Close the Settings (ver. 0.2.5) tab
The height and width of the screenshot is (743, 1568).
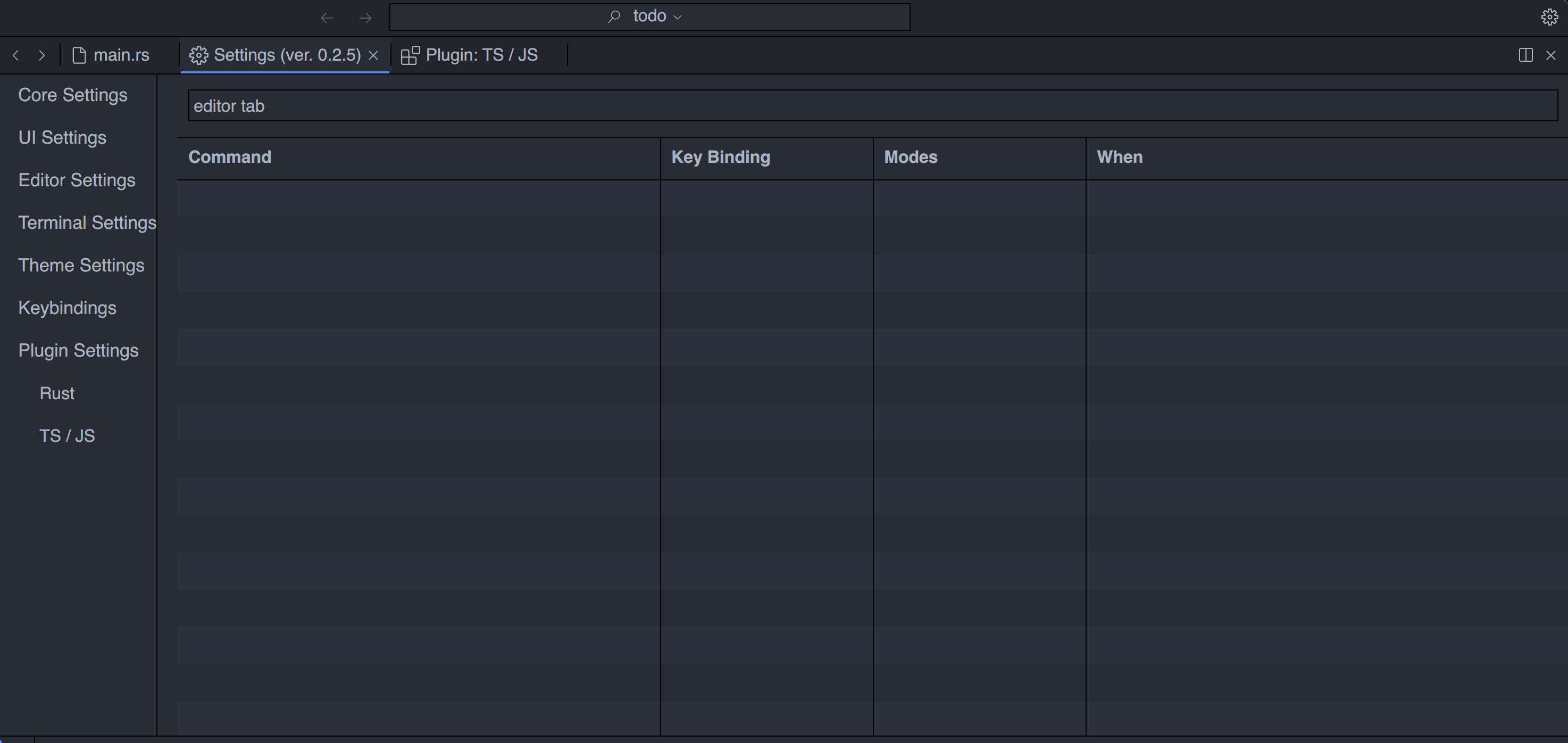click(374, 55)
